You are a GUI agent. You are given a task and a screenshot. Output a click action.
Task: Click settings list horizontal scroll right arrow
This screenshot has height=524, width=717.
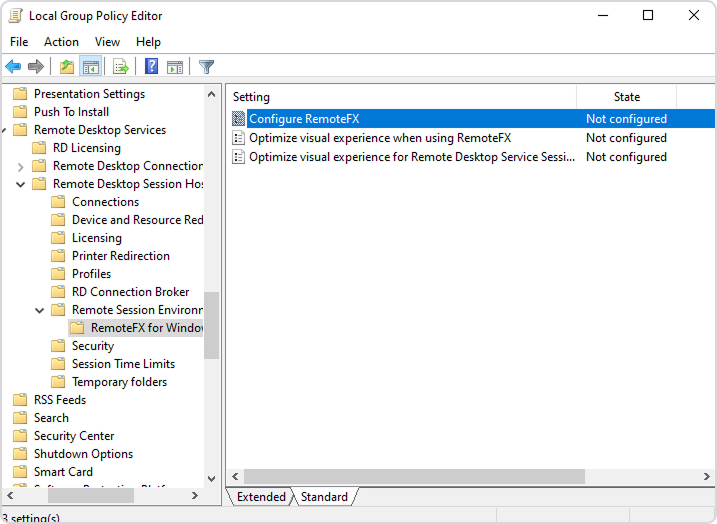coord(707,476)
